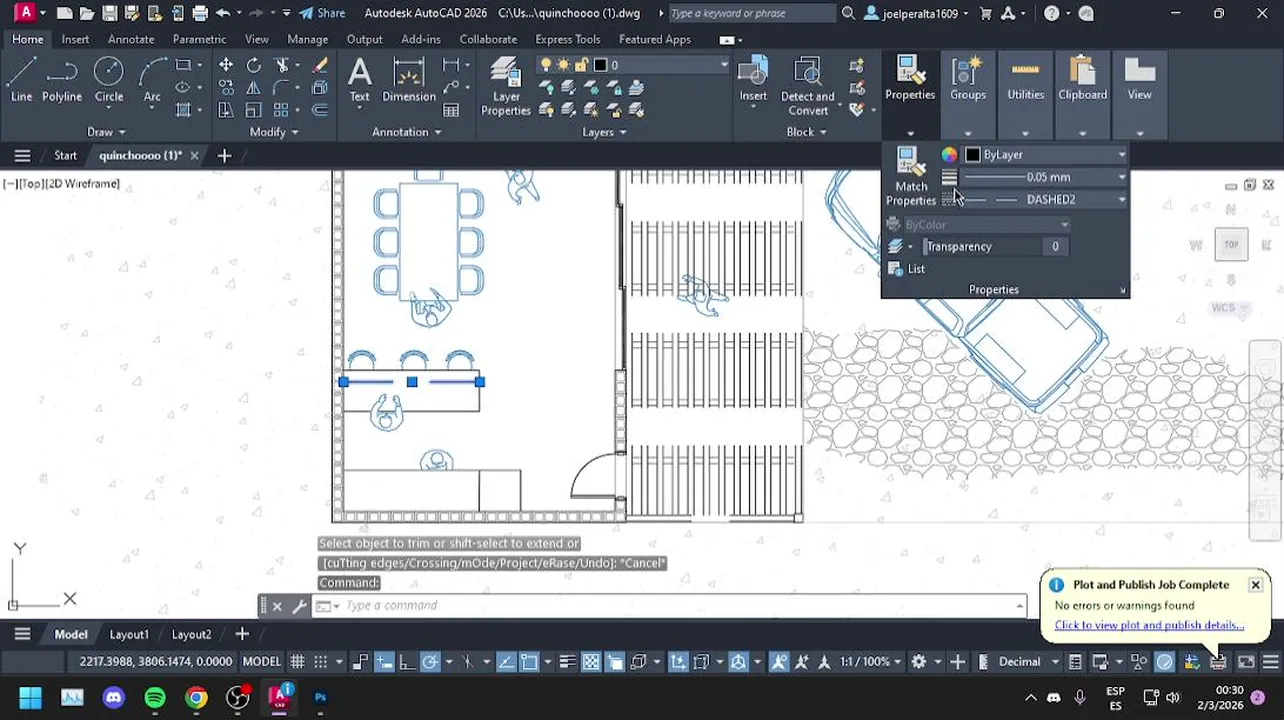Screen dimensions: 1284x720
Task: Switch to the Annotate ribbon tab
Action: [x=131, y=39]
